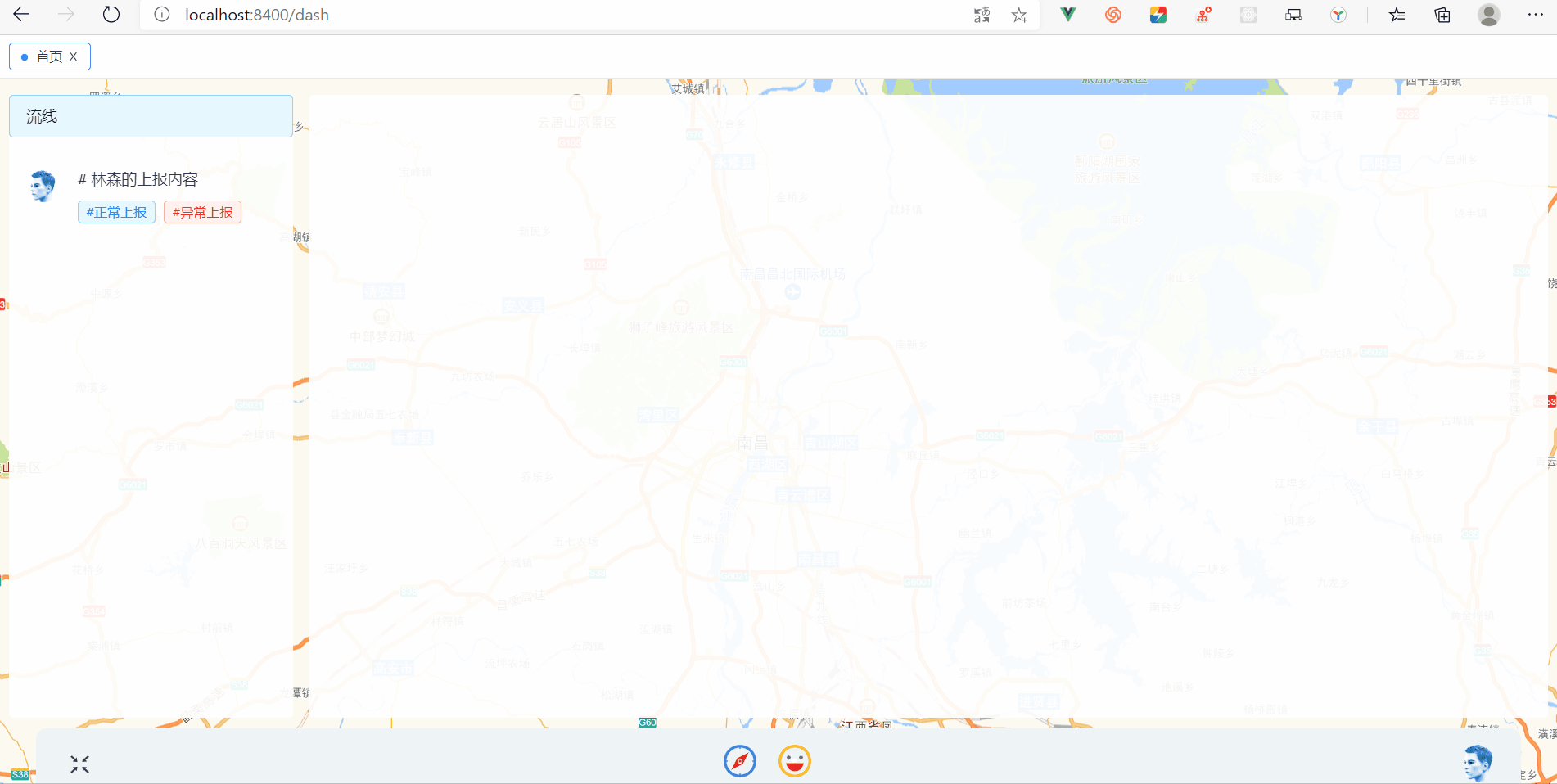Viewport: 1557px width, 784px height.
Task: Select the #异常上报 tag
Action: click(202, 212)
